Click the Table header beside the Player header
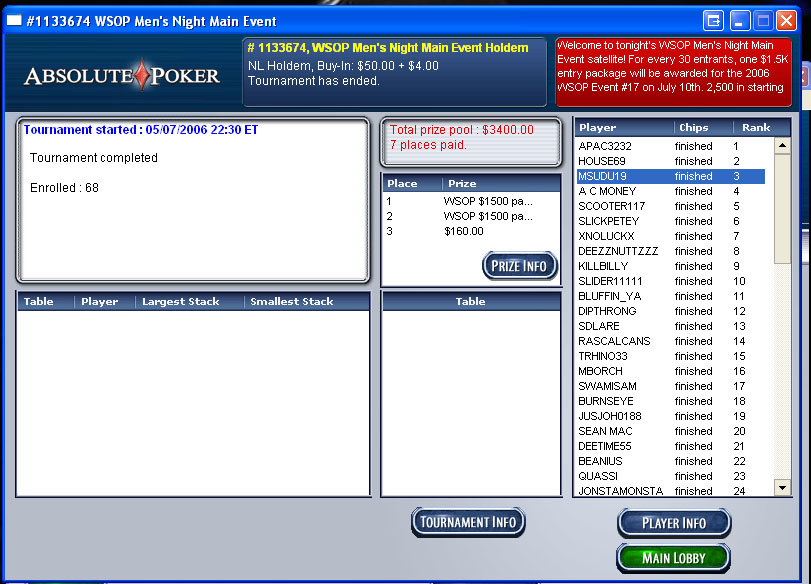The width and height of the screenshot is (811, 584). 46,302
